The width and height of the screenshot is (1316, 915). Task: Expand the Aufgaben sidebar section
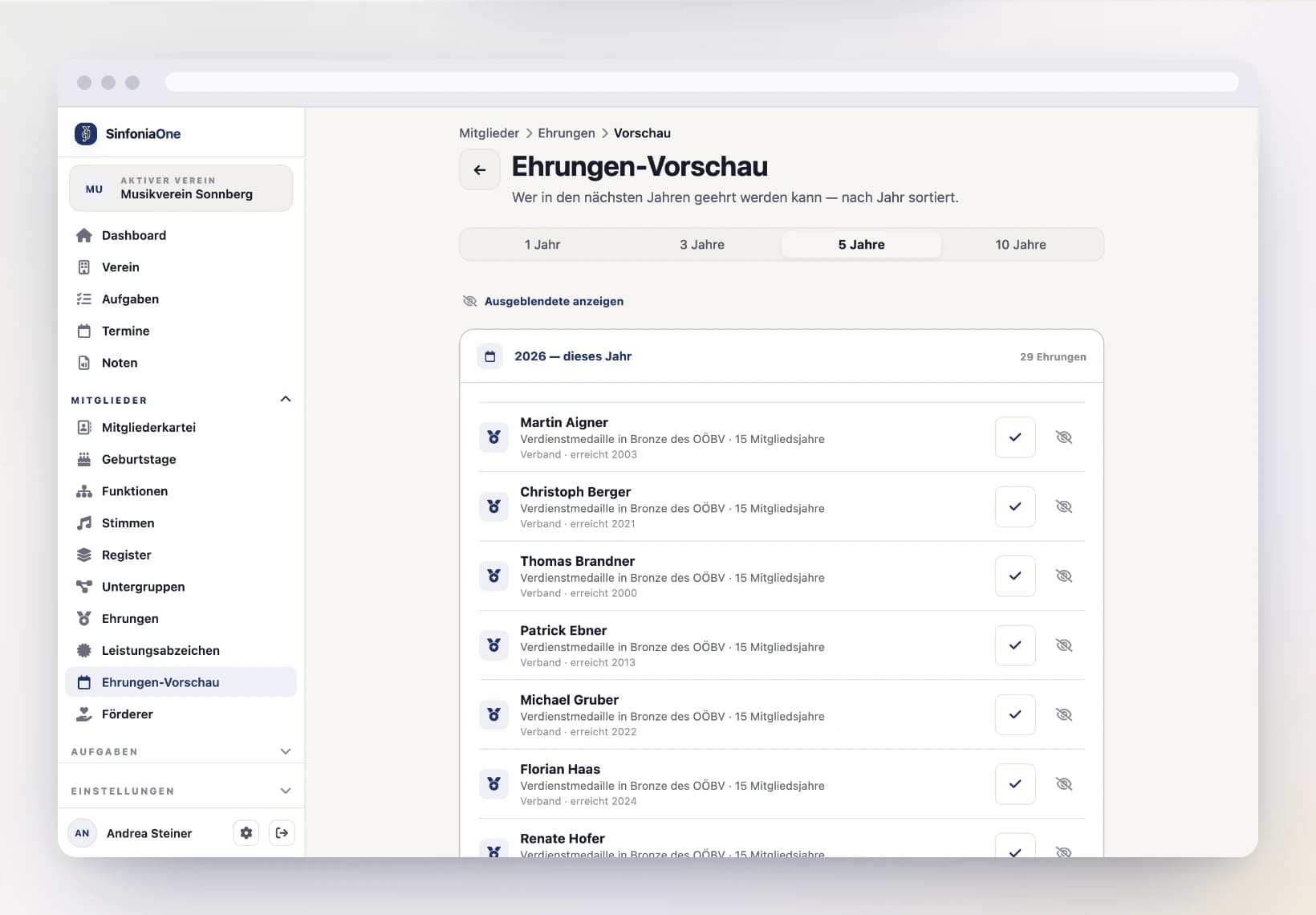(x=286, y=751)
